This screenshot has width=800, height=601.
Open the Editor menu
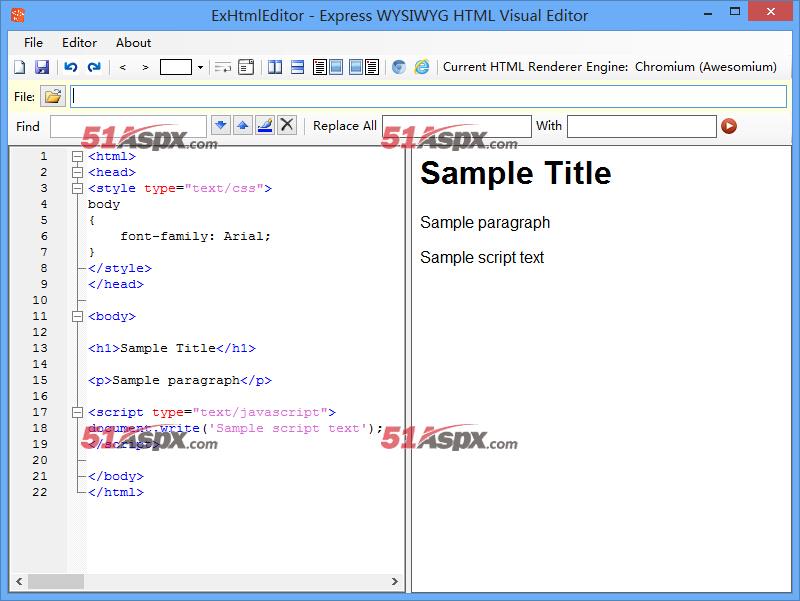click(x=79, y=43)
